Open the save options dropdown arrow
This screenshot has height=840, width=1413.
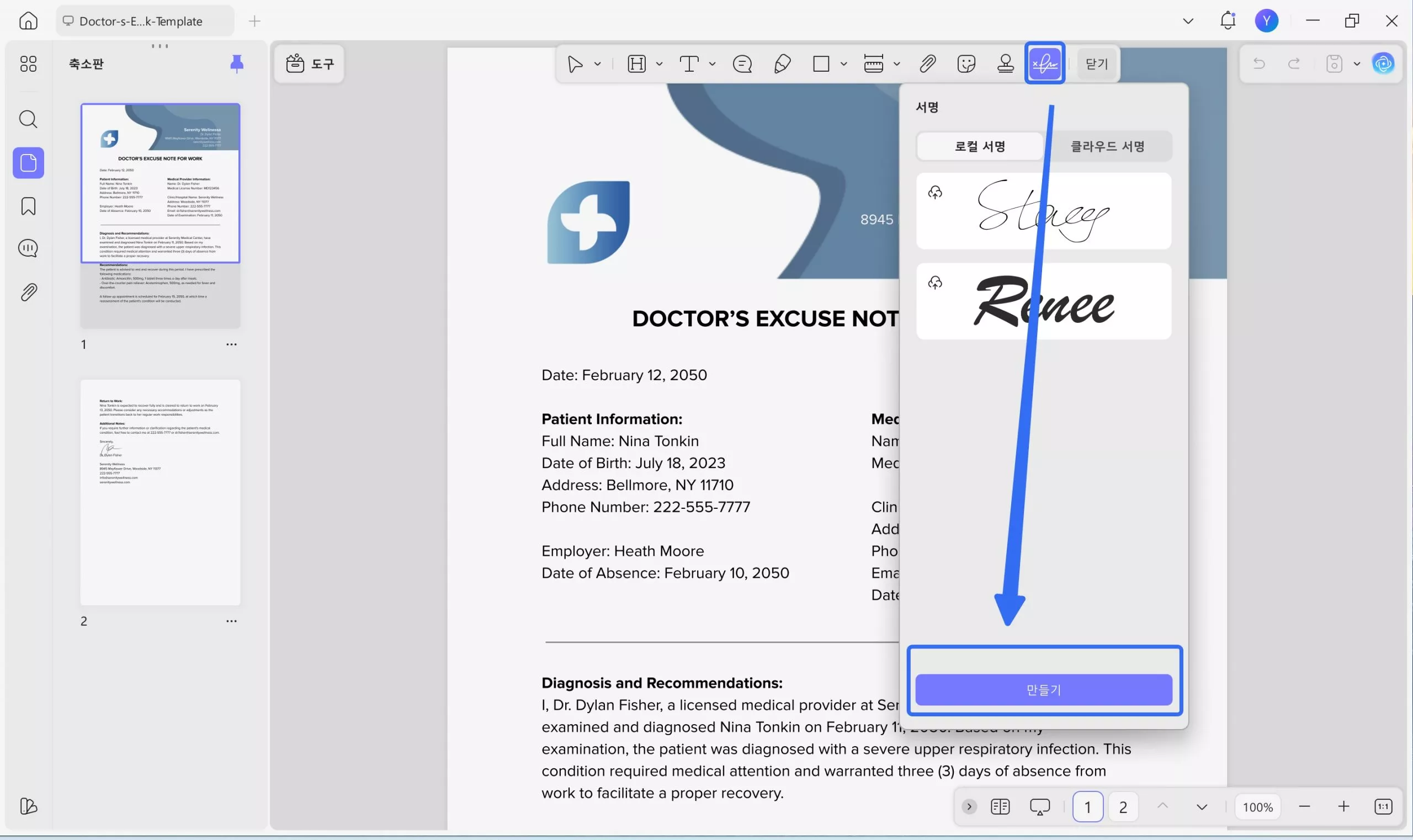coord(1357,64)
